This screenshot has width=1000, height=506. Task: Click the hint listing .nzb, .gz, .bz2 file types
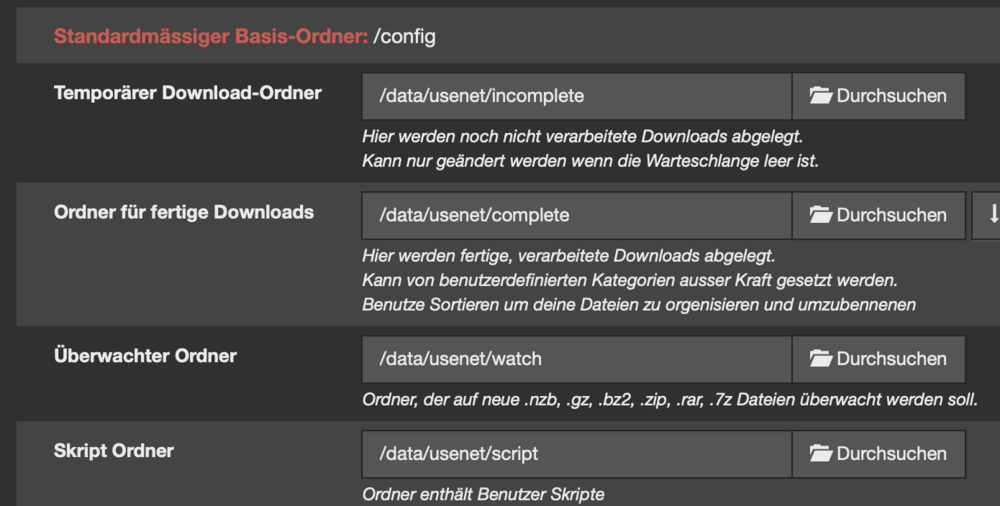670,399
